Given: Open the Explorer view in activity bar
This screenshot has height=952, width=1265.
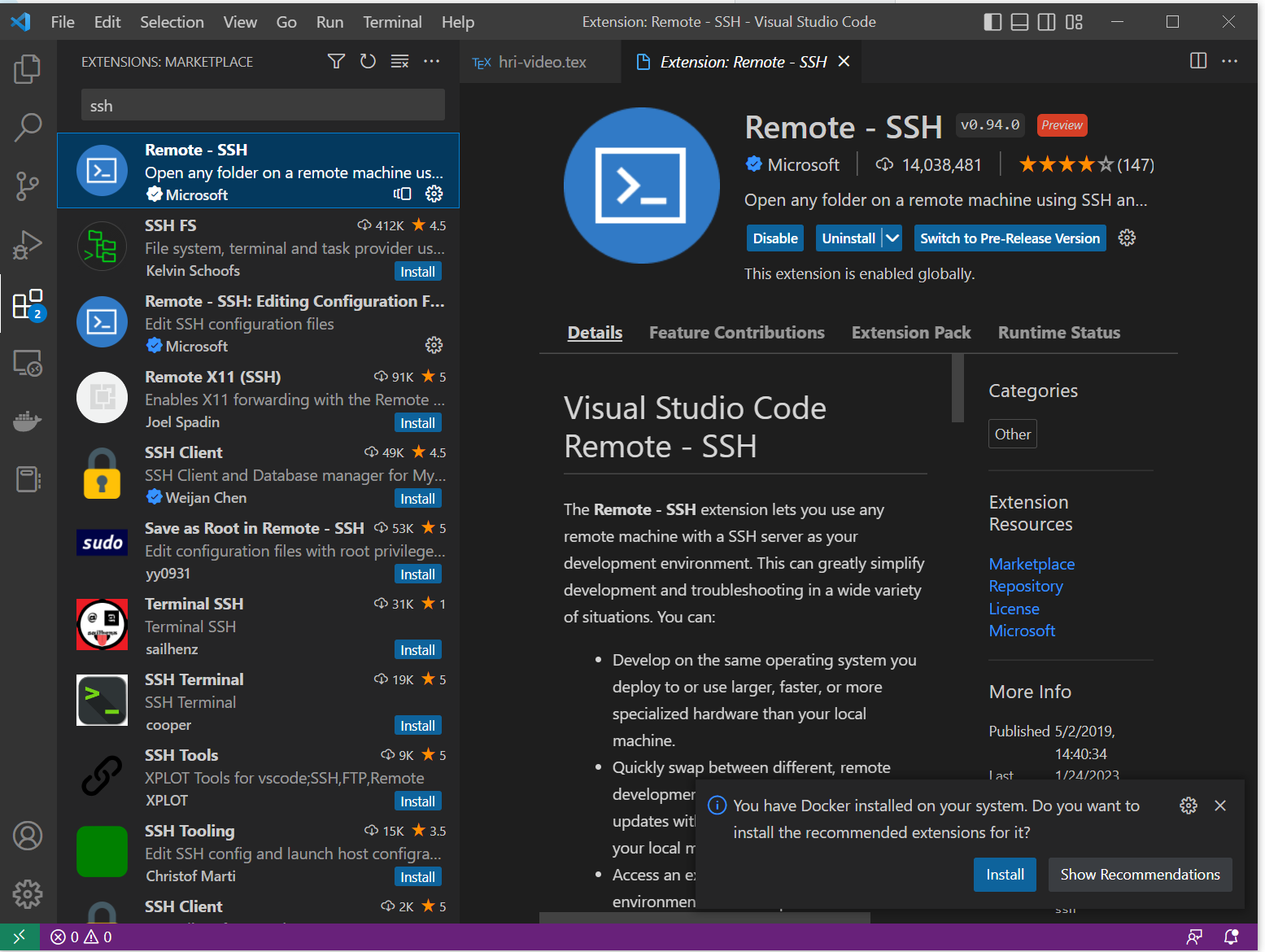Looking at the screenshot, I should tap(28, 69).
